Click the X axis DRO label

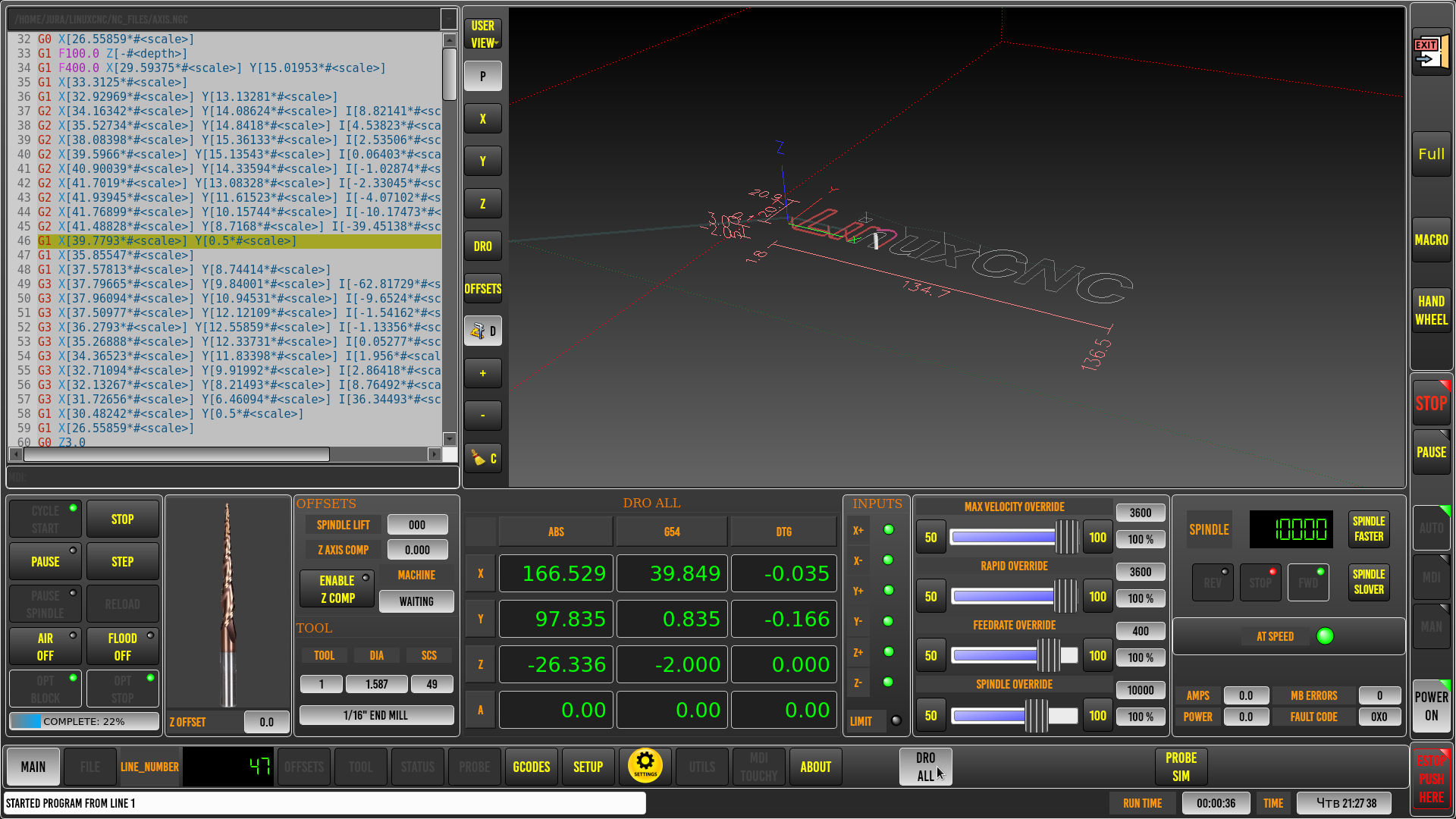click(480, 573)
